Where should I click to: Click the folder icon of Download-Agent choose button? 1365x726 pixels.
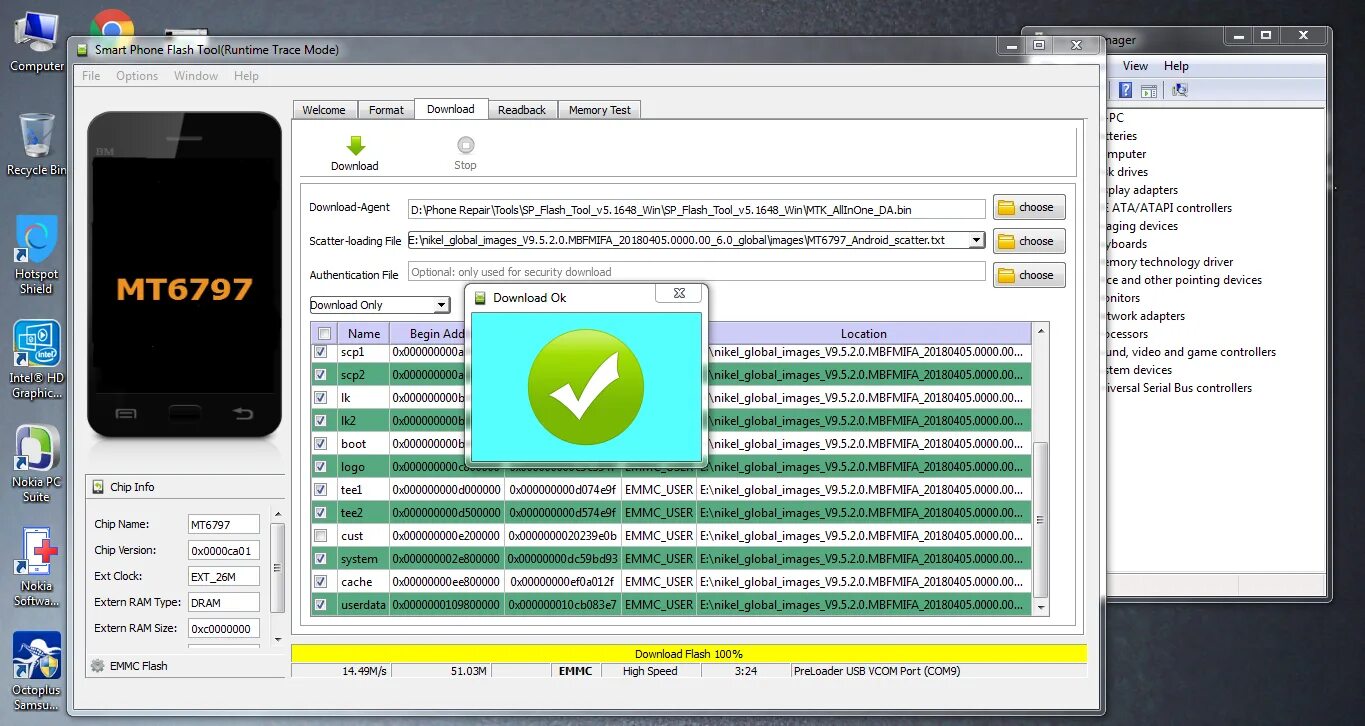[1006, 208]
